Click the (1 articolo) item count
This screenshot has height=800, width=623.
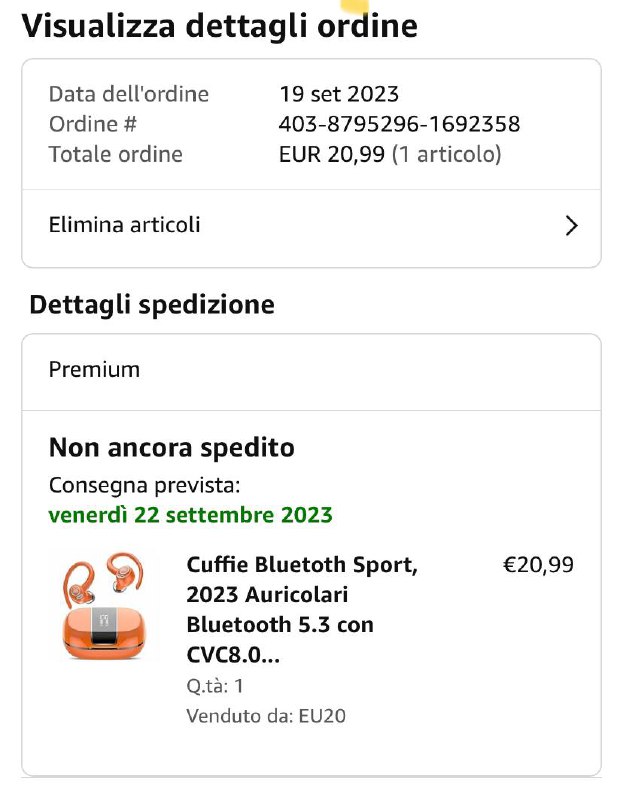446,154
